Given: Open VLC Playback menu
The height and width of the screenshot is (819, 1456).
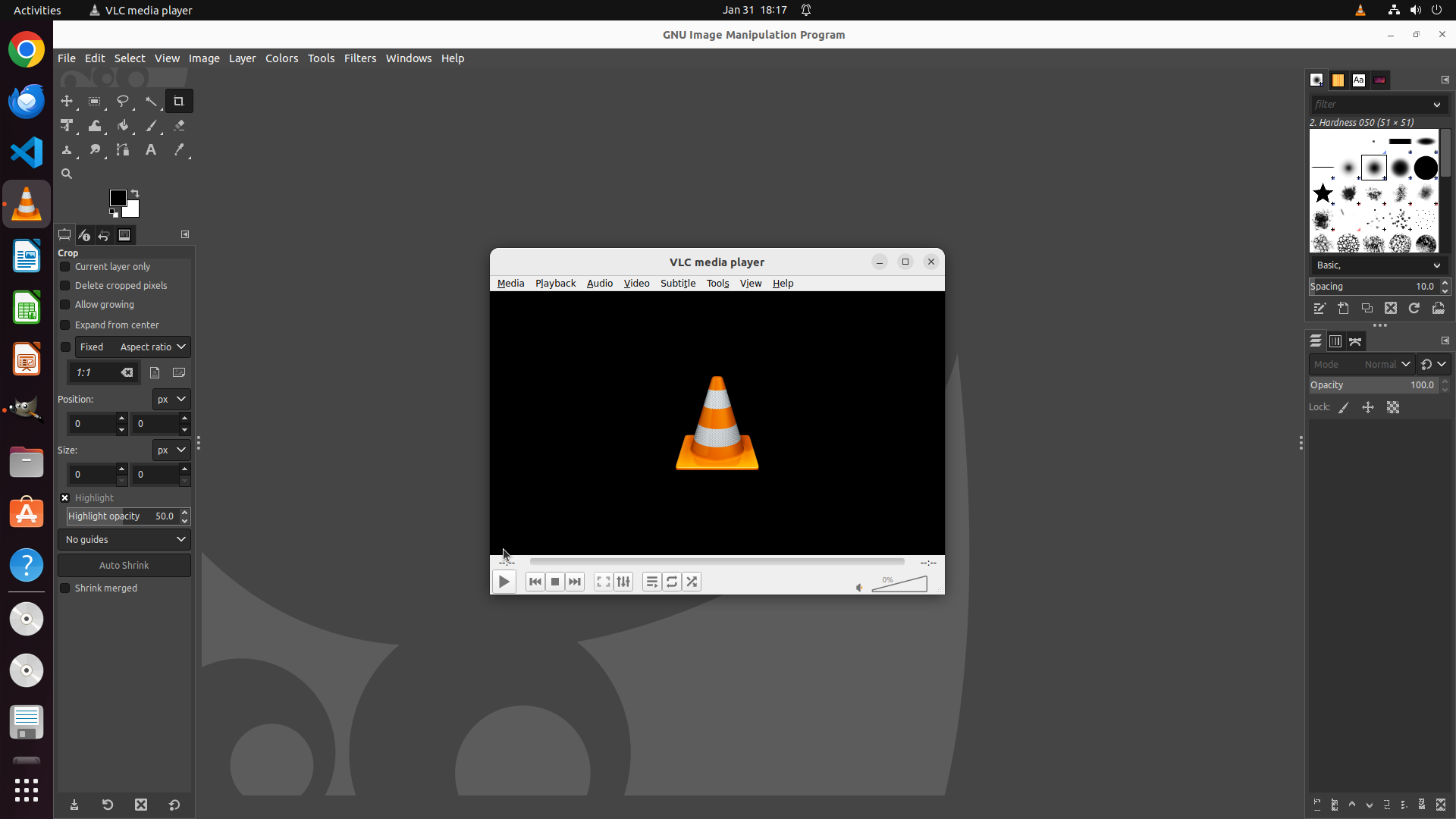Looking at the screenshot, I should pos(555,284).
